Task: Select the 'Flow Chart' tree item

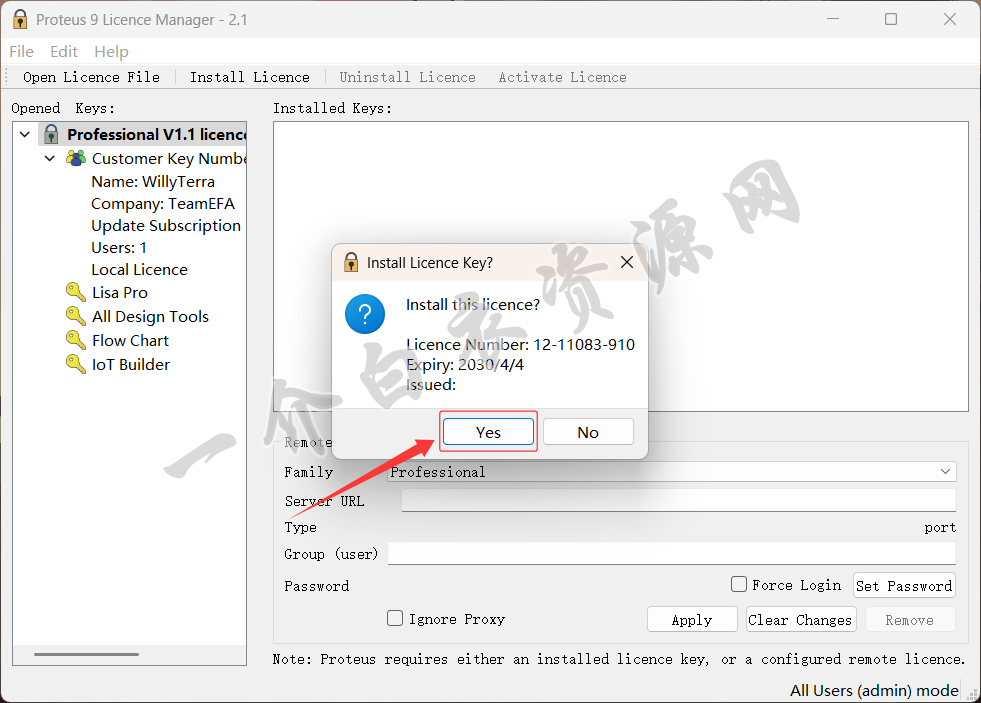Action: coord(130,341)
